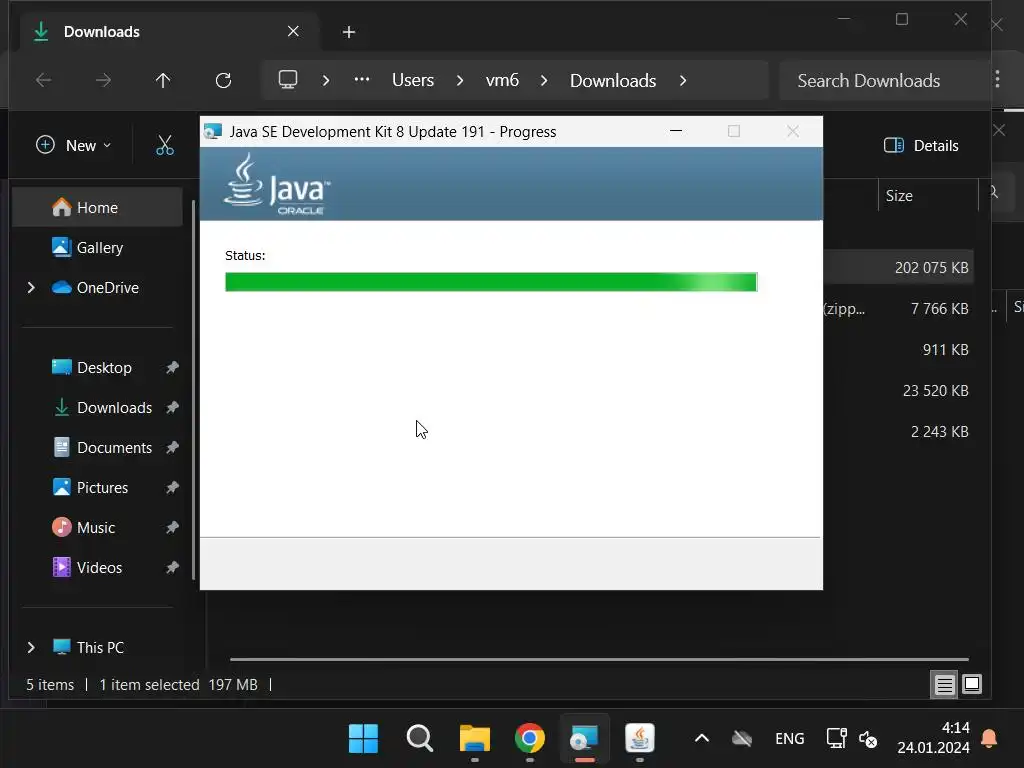Switch to large thumbnails view layout
This screenshot has height=768, width=1024.
972,684
